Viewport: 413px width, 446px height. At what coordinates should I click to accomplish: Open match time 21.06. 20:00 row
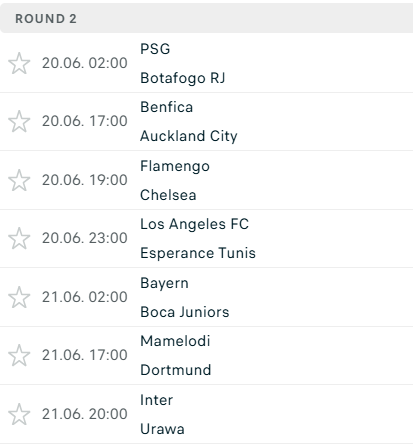[206, 414]
